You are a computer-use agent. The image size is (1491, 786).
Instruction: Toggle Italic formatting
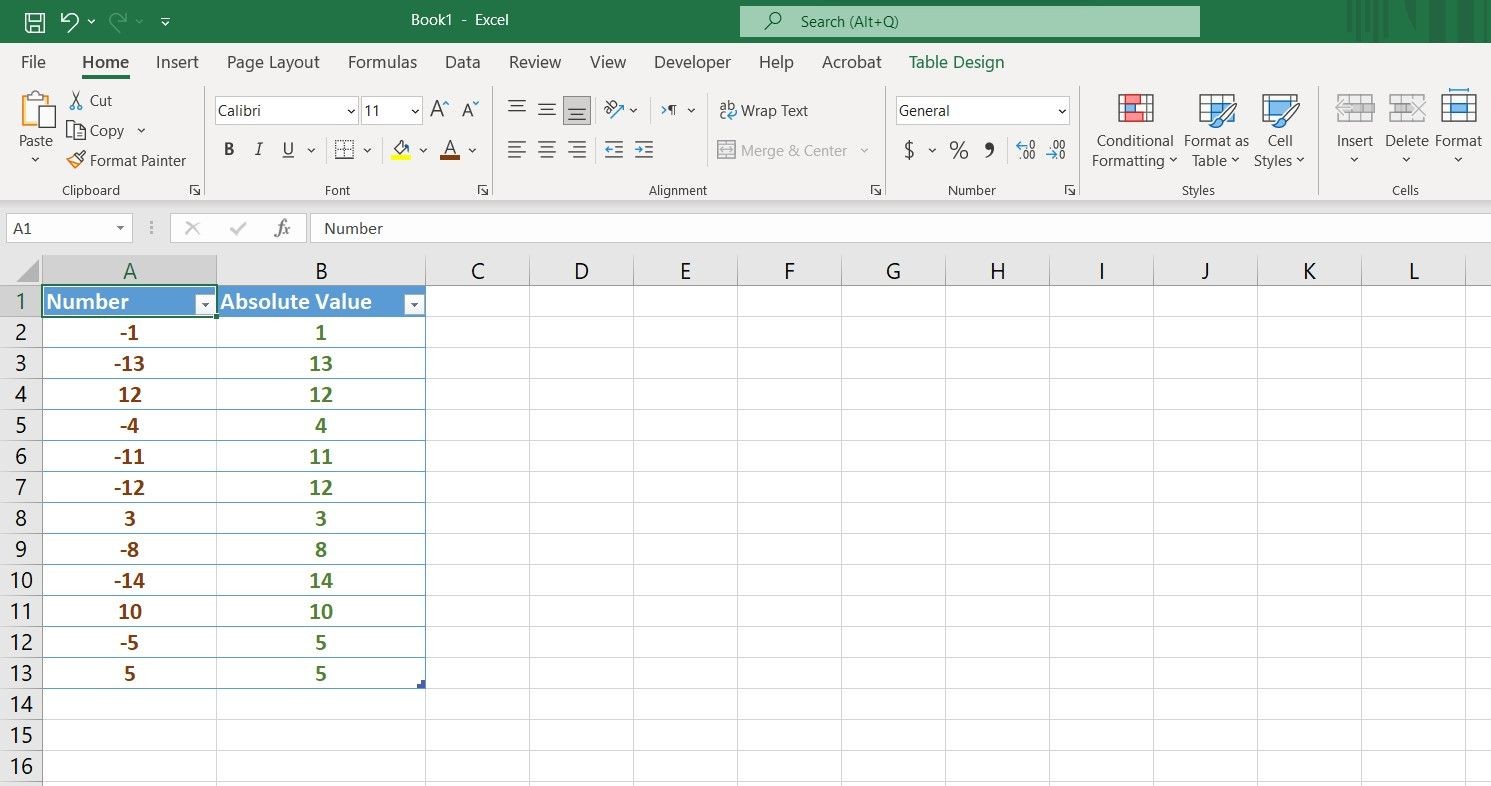pyautogui.click(x=259, y=150)
